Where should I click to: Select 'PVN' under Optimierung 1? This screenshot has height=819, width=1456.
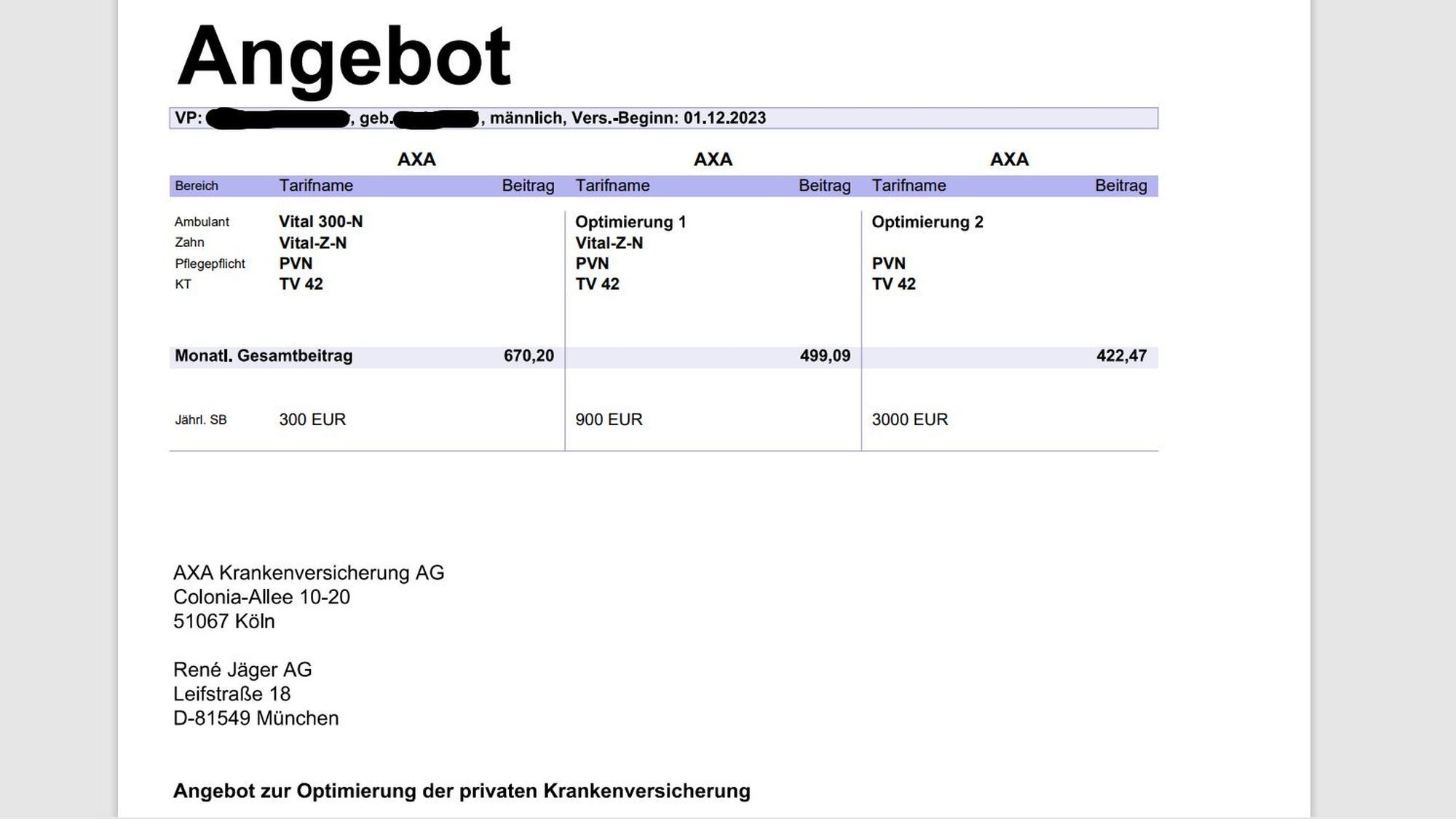592,263
